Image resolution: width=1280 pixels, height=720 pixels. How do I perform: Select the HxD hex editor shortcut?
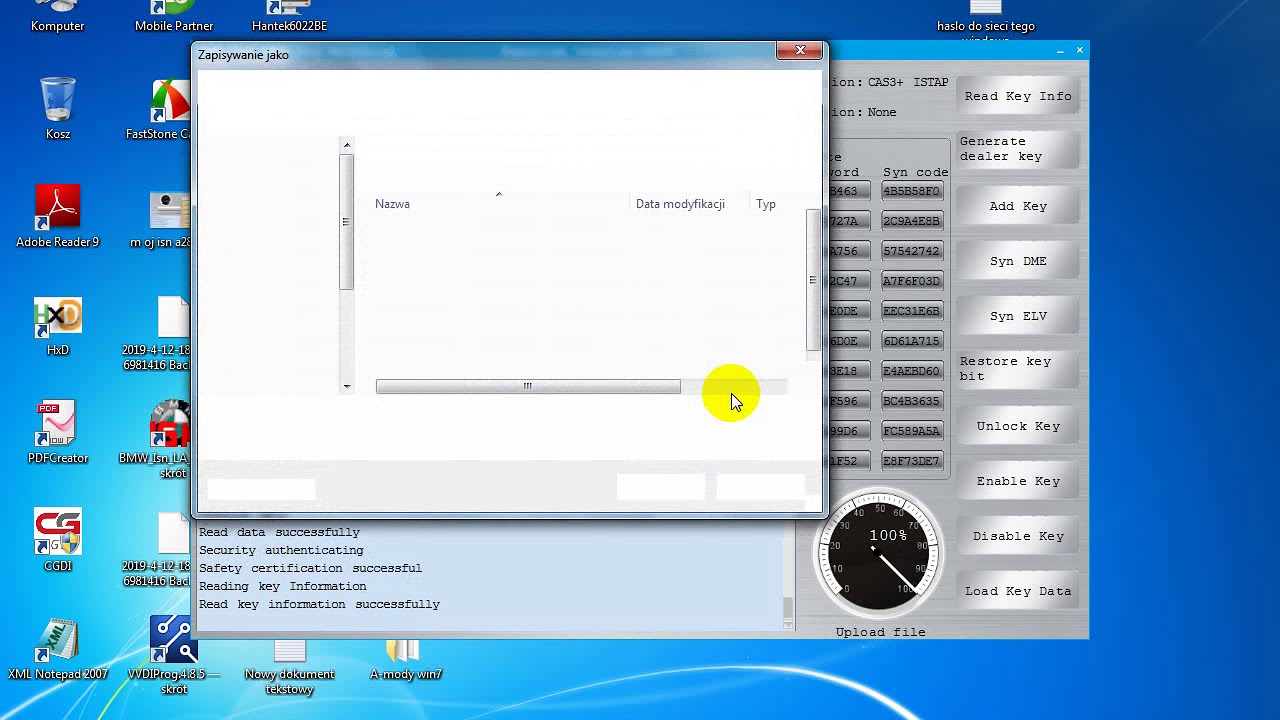pos(57,326)
